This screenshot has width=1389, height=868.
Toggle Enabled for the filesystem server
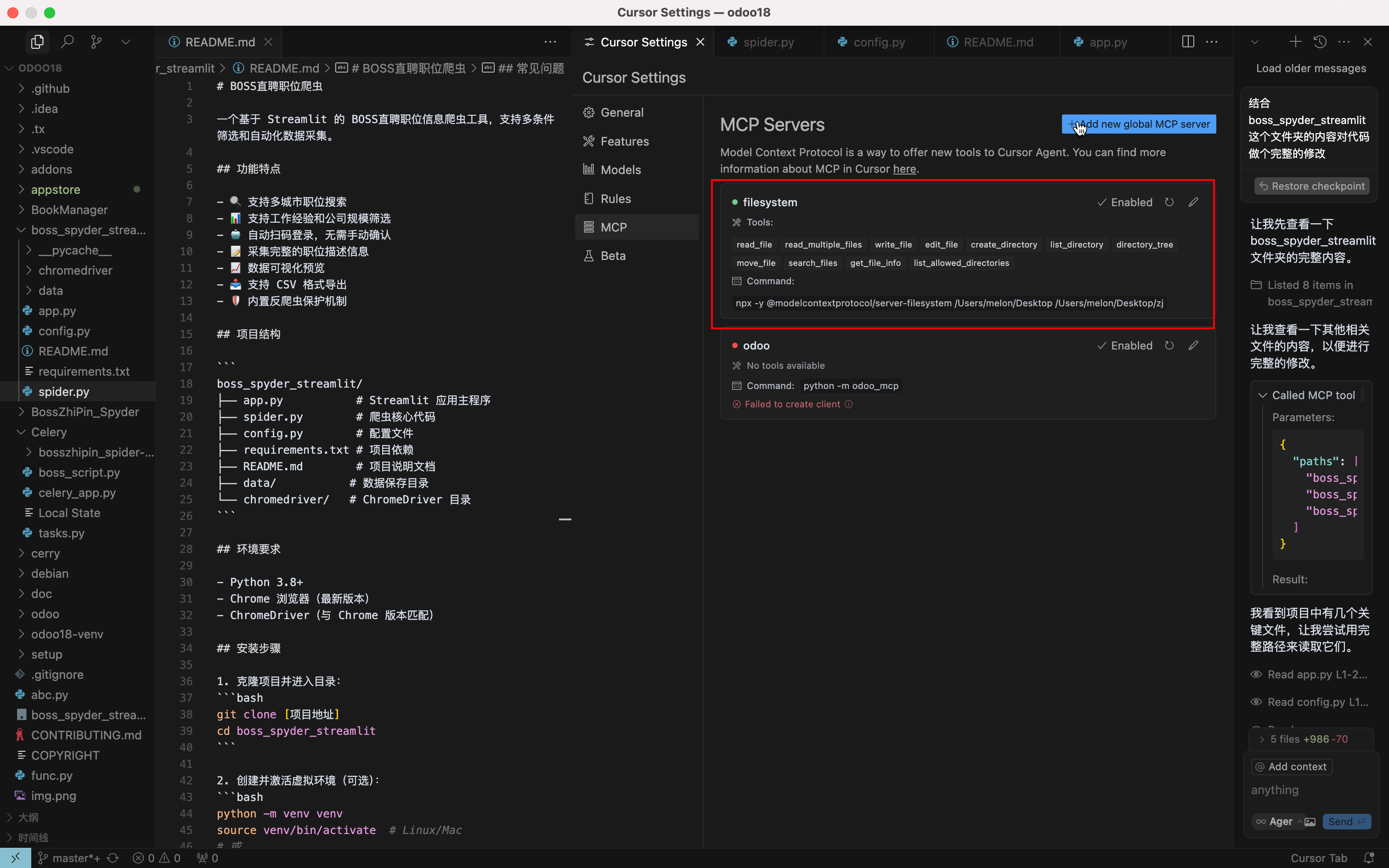(1124, 202)
